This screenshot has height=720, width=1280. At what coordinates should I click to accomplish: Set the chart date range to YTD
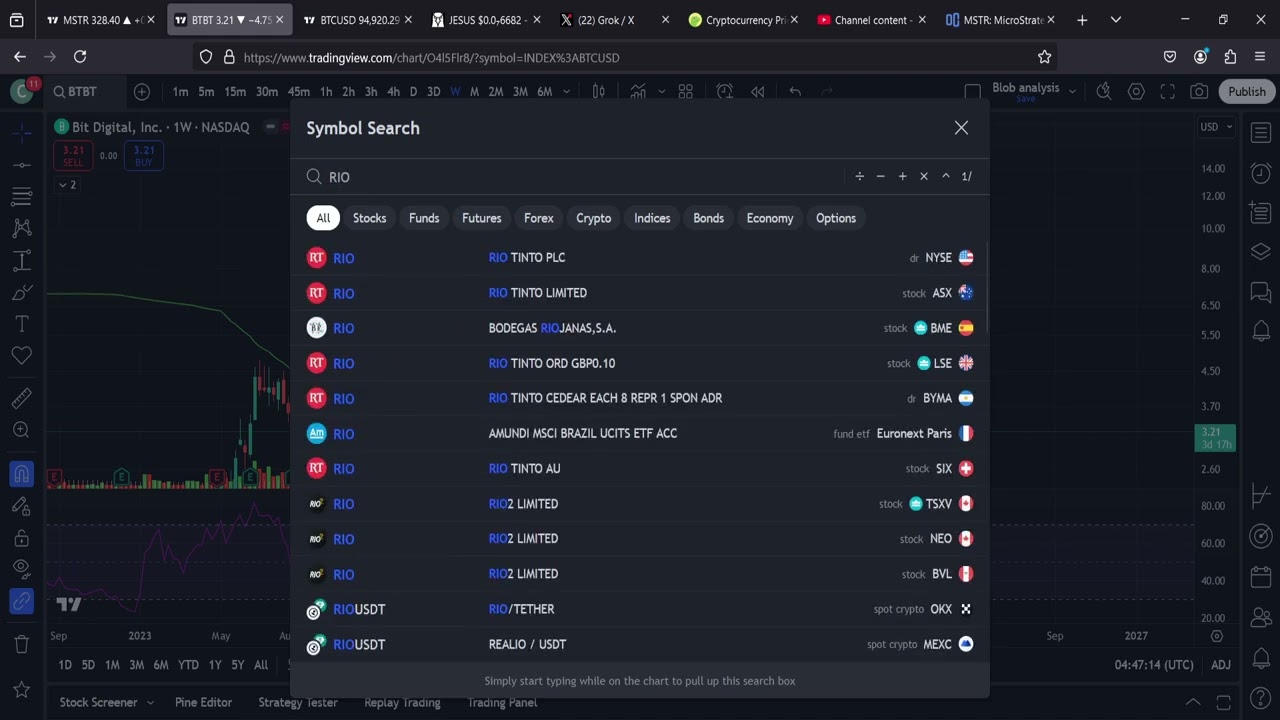(188, 665)
